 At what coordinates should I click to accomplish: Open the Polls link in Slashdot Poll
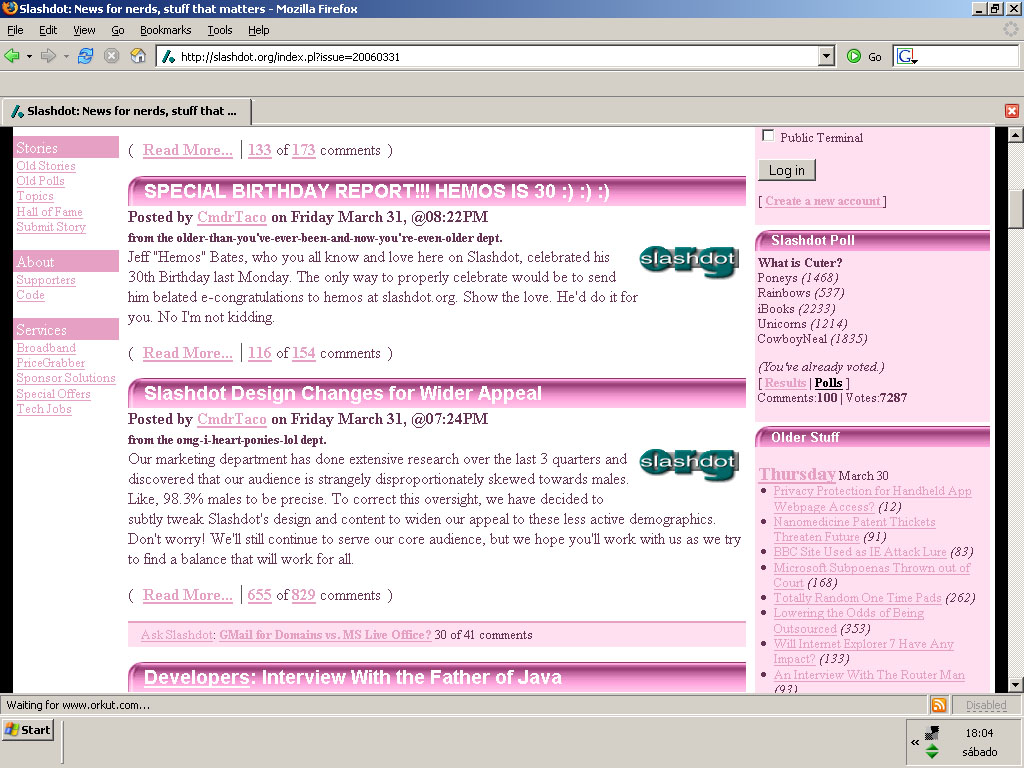point(828,383)
